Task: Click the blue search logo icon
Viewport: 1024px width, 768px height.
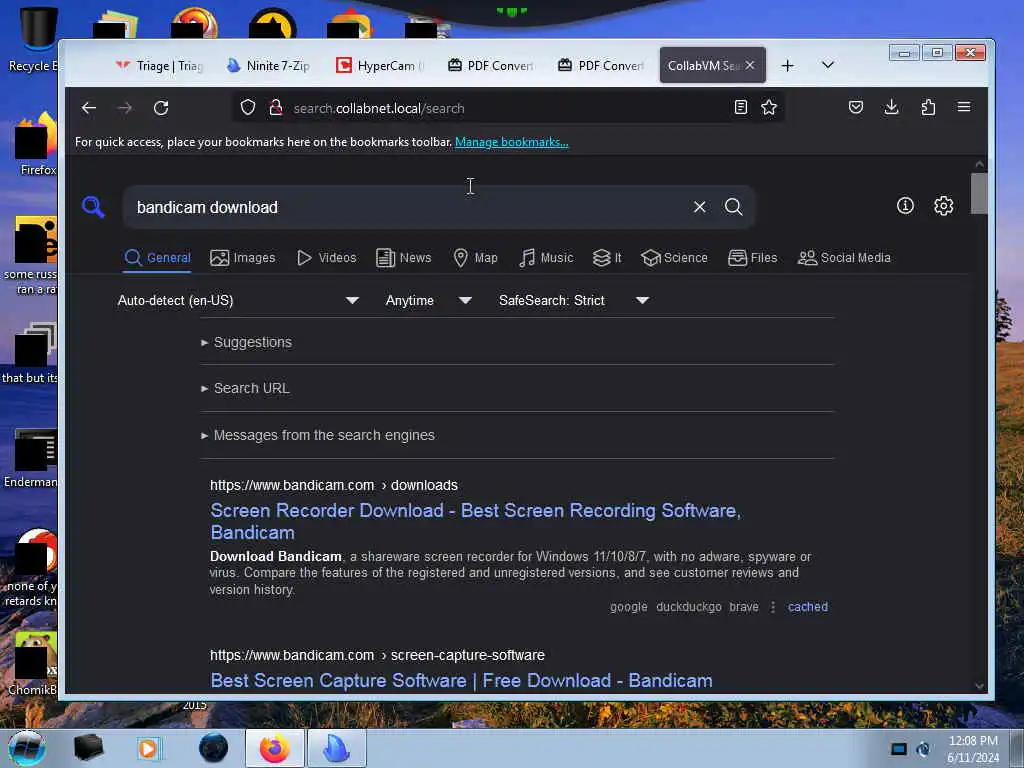Action: pos(93,207)
